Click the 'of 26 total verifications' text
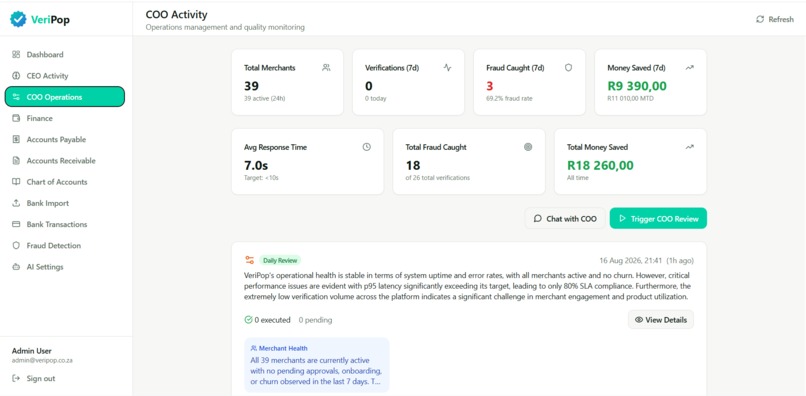806x396 pixels. point(437,178)
